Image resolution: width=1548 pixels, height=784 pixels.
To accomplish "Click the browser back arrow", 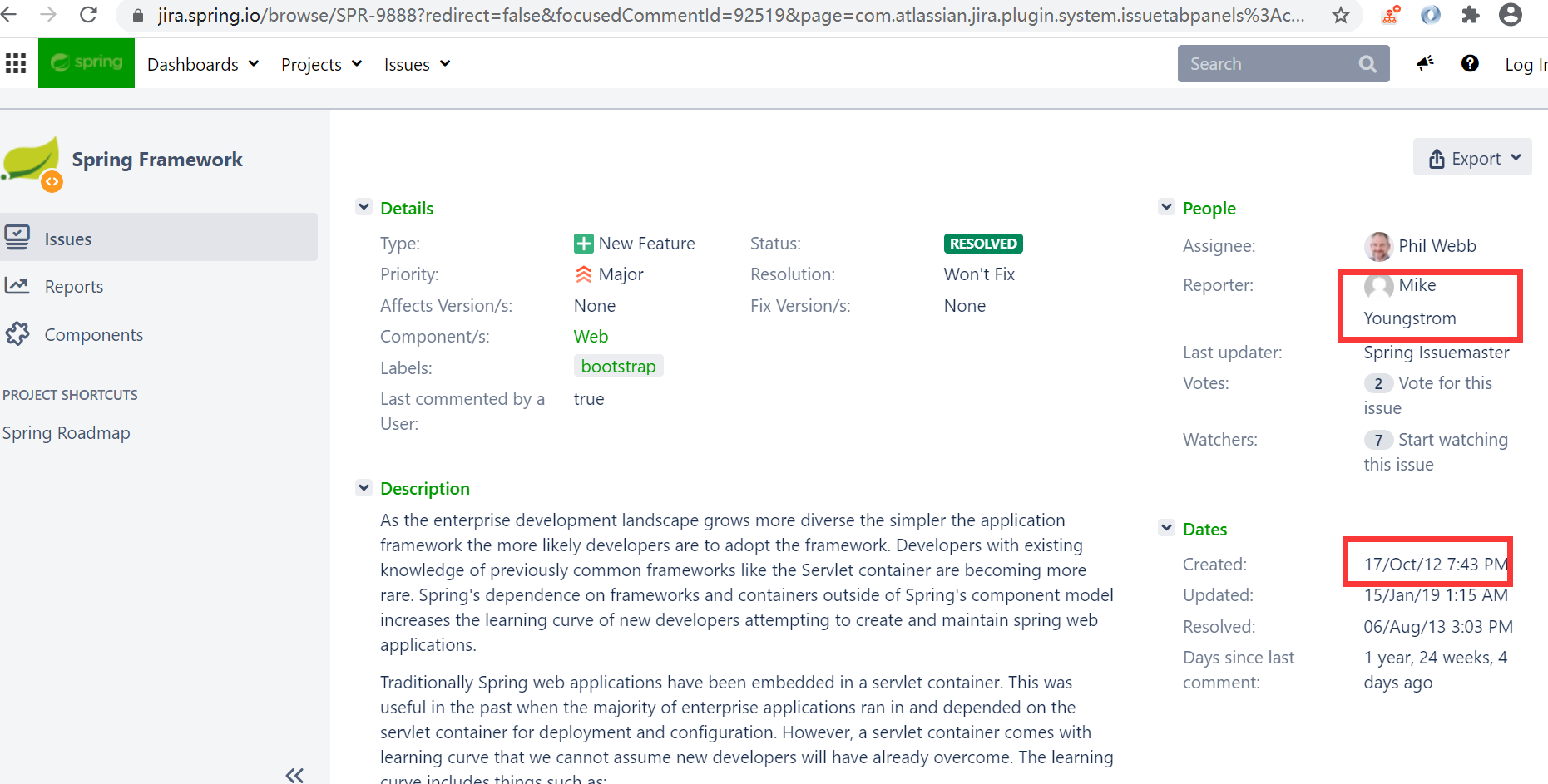I will (8, 14).
